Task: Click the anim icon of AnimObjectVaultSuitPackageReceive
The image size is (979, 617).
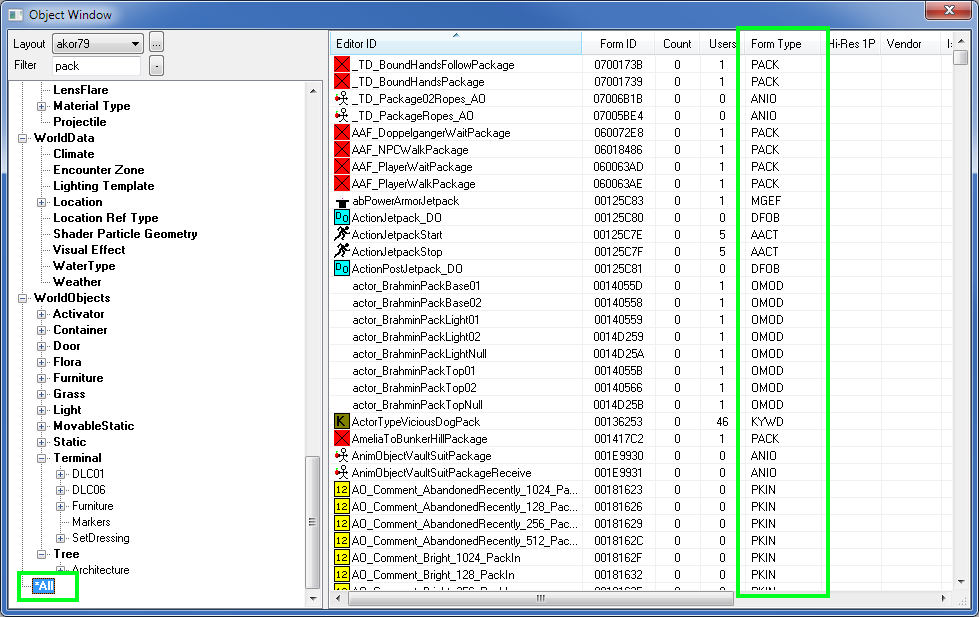Action: (342, 473)
